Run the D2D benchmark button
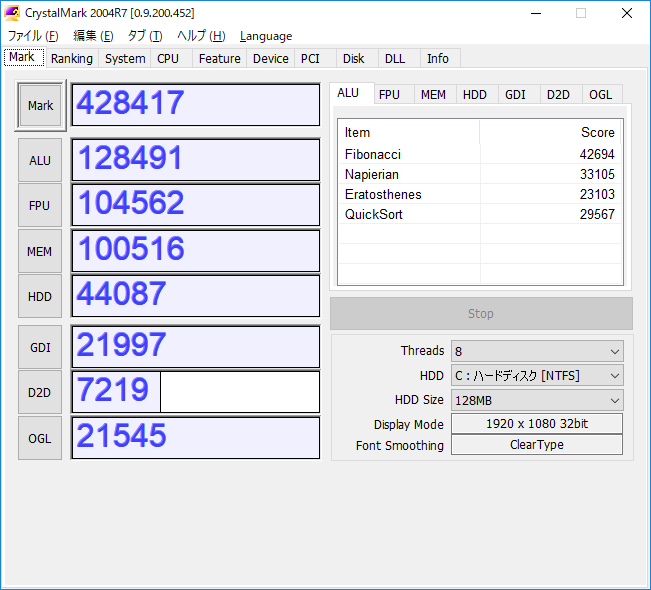This screenshot has height=590, width=651. 40,392
